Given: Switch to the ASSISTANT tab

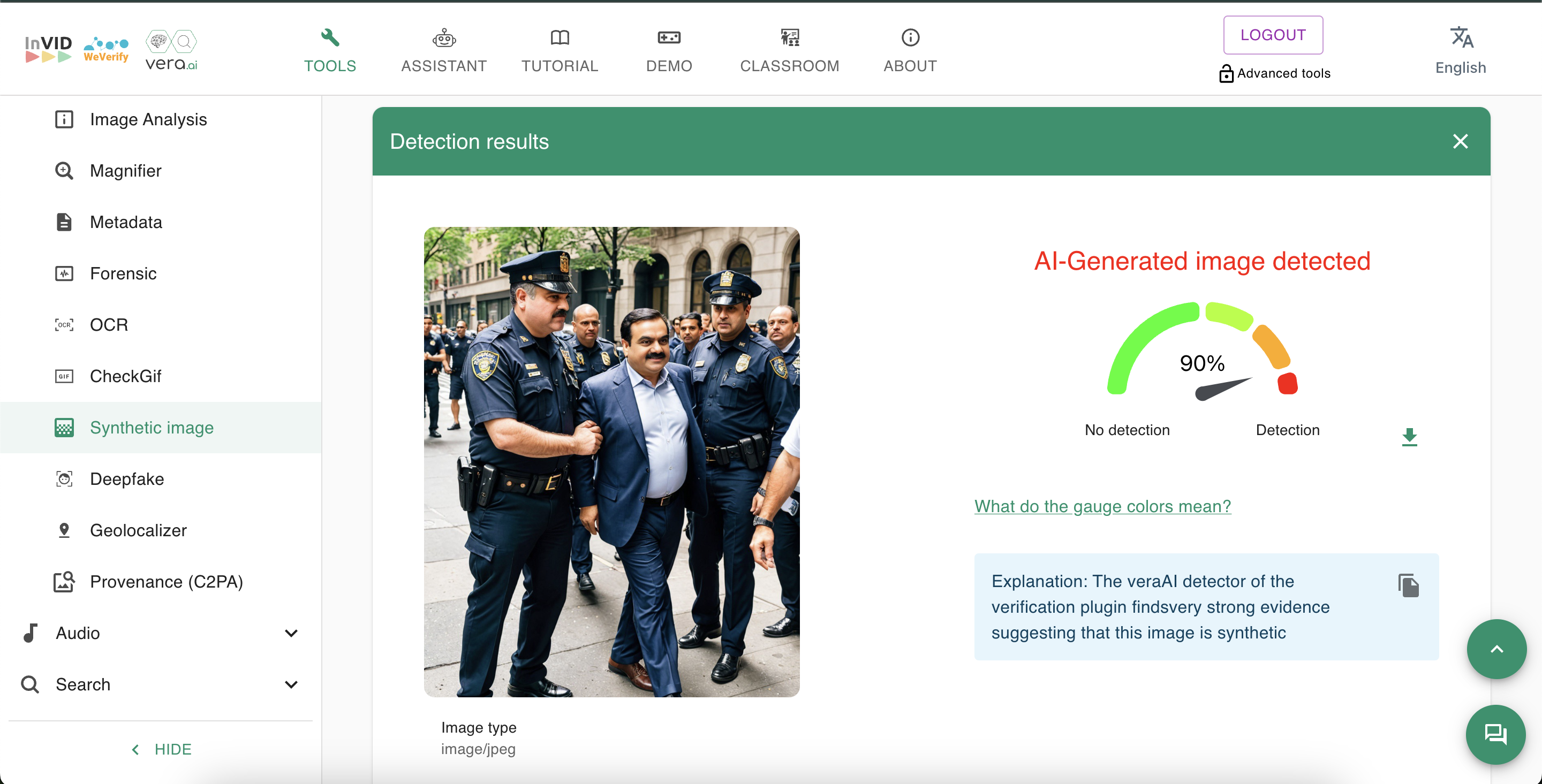Looking at the screenshot, I should click(x=444, y=50).
